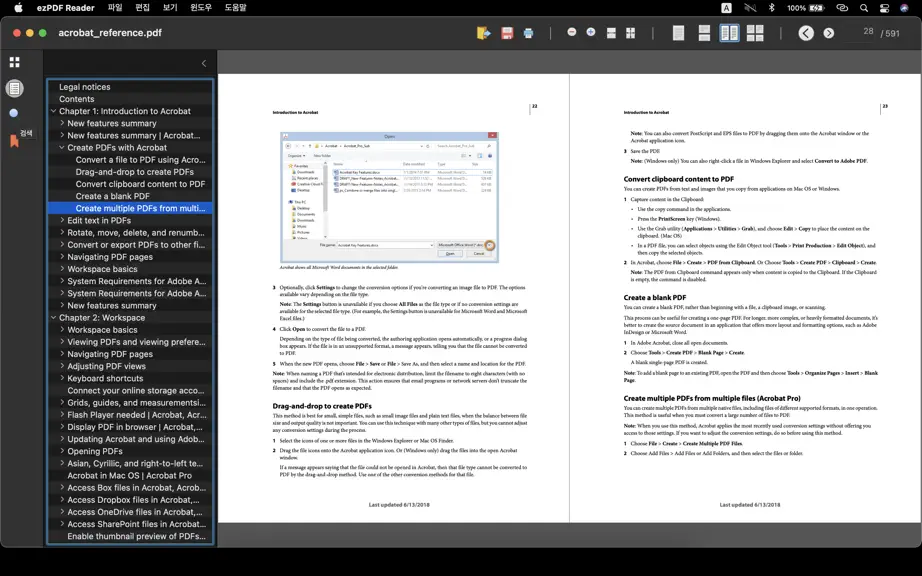Zoom out with the minus icon
This screenshot has height=576, width=922.
(x=572, y=32)
